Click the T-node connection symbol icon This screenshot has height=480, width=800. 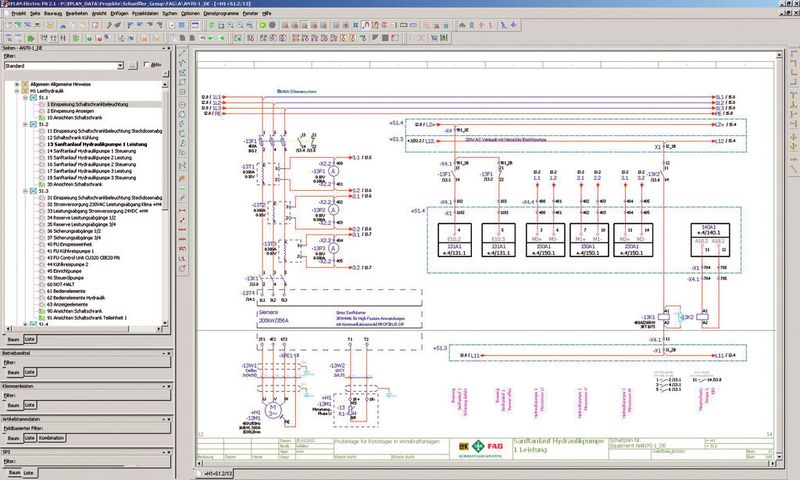793,95
